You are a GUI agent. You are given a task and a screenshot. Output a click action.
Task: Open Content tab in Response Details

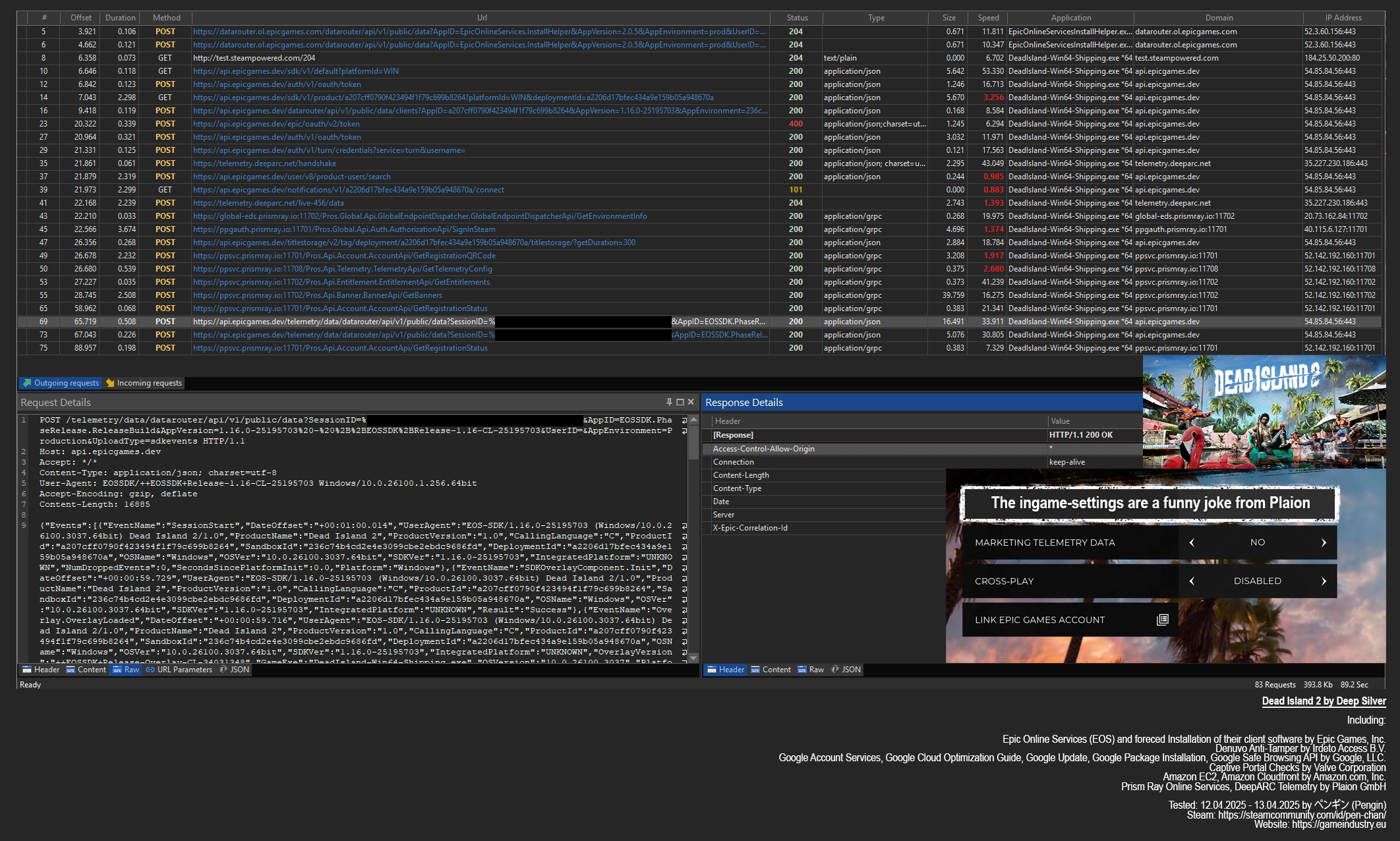(x=771, y=670)
